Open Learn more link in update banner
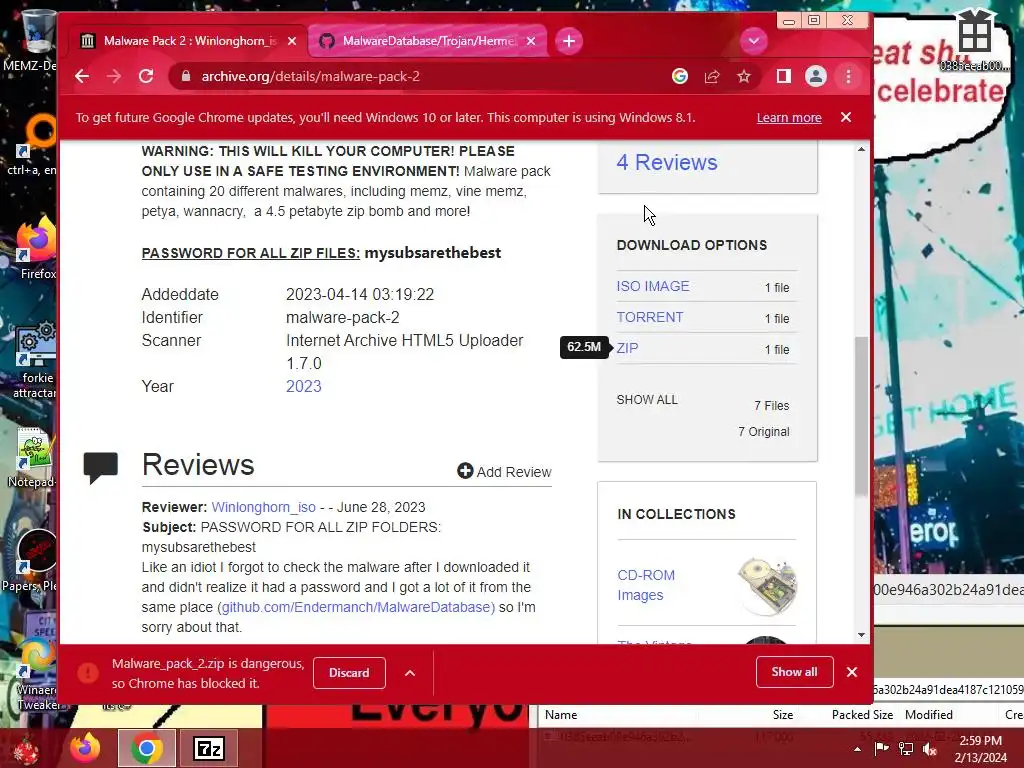Screen dimensions: 1024x768 (789, 118)
